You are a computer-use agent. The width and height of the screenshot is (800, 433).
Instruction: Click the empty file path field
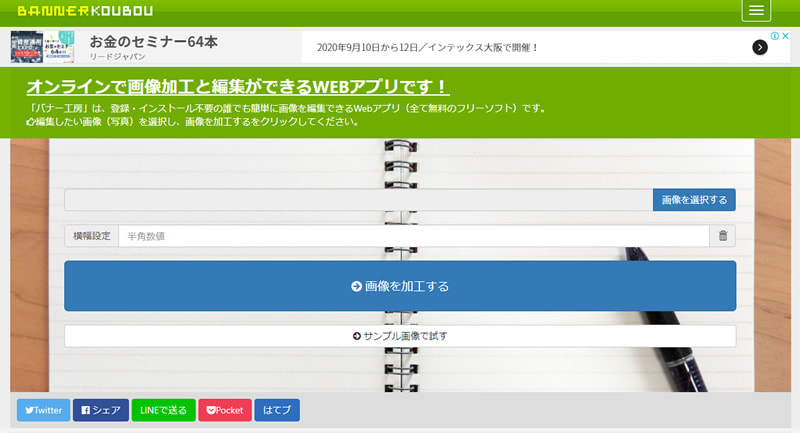(359, 200)
